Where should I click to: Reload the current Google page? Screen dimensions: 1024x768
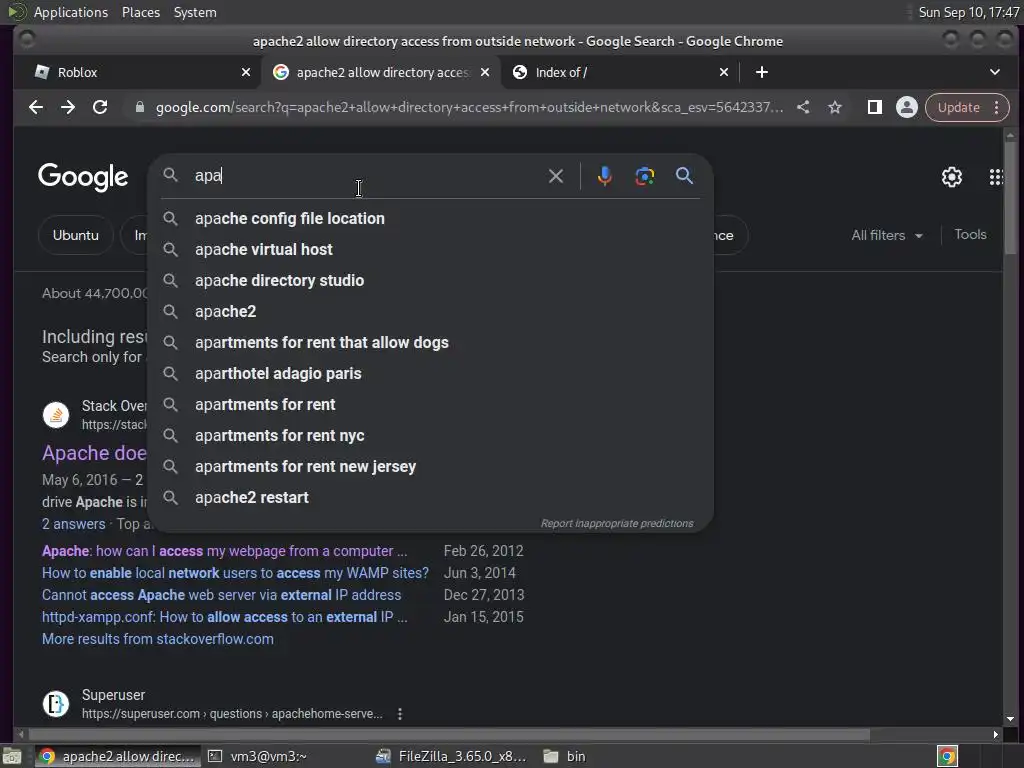[100, 107]
